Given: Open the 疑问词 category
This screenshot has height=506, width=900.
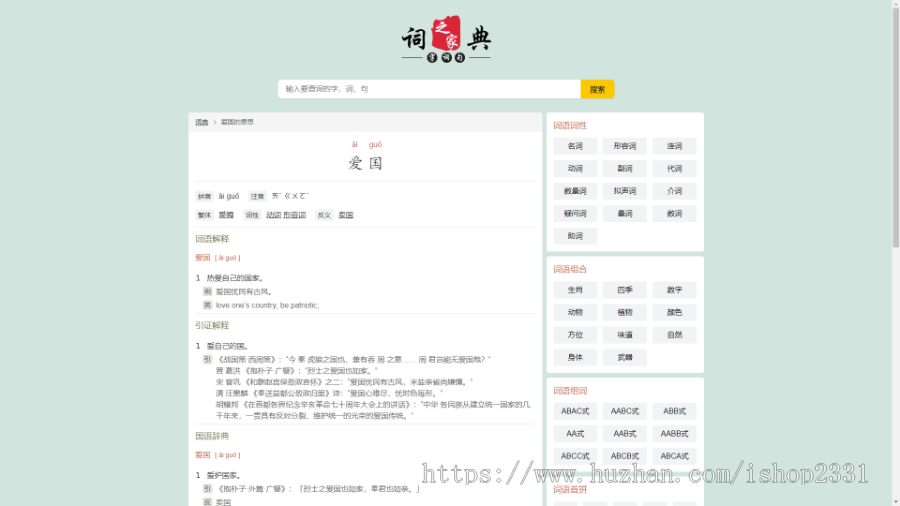Looking at the screenshot, I should click(x=575, y=213).
